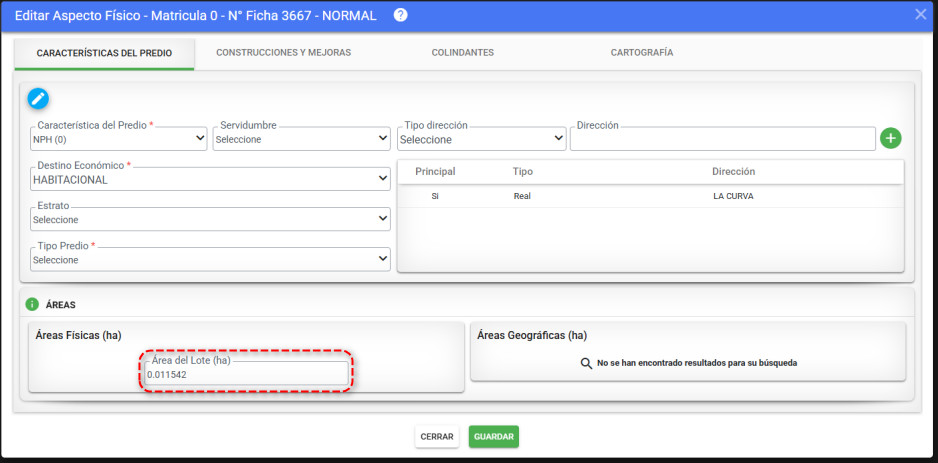Click the Dirección text field
938x463 pixels.
(x=723, y=139)
